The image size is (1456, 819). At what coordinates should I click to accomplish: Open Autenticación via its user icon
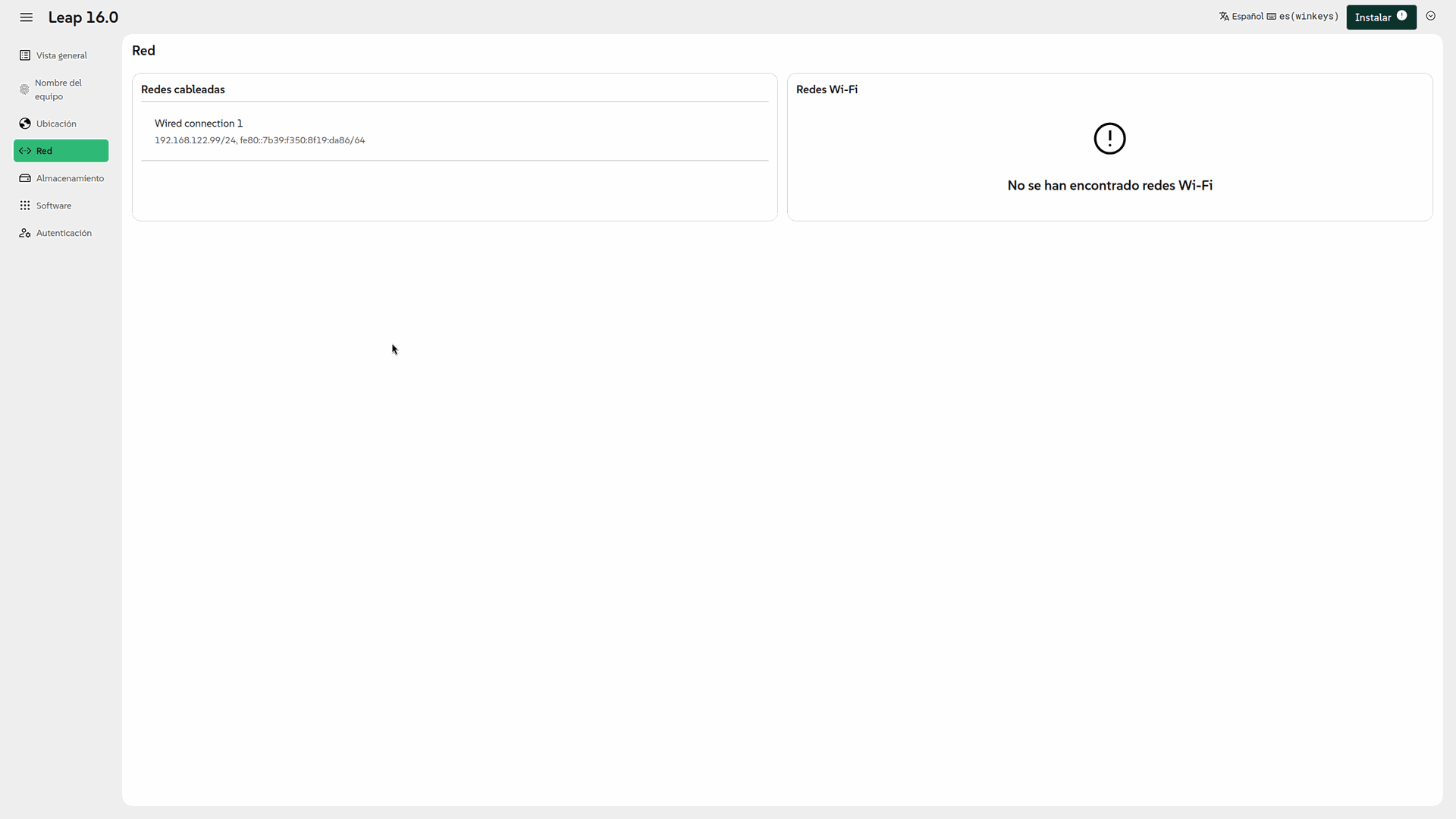[25, 233]
